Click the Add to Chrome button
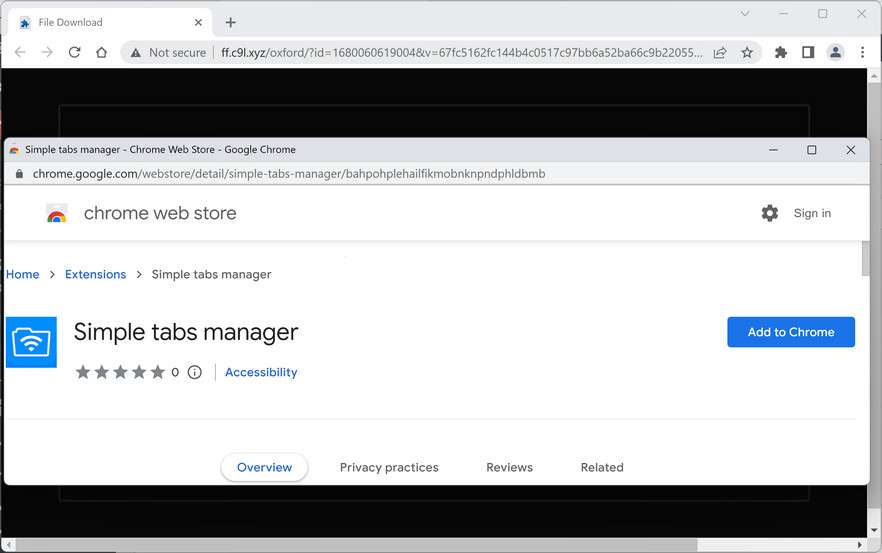 click(x=791, y=332)
